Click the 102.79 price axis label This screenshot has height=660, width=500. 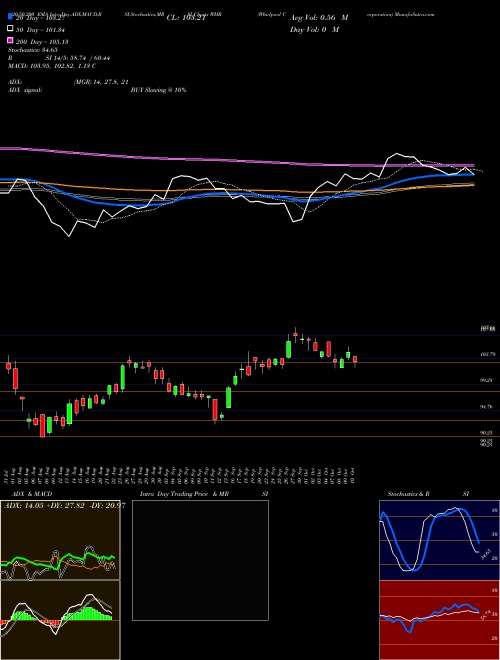pos(487,354)
